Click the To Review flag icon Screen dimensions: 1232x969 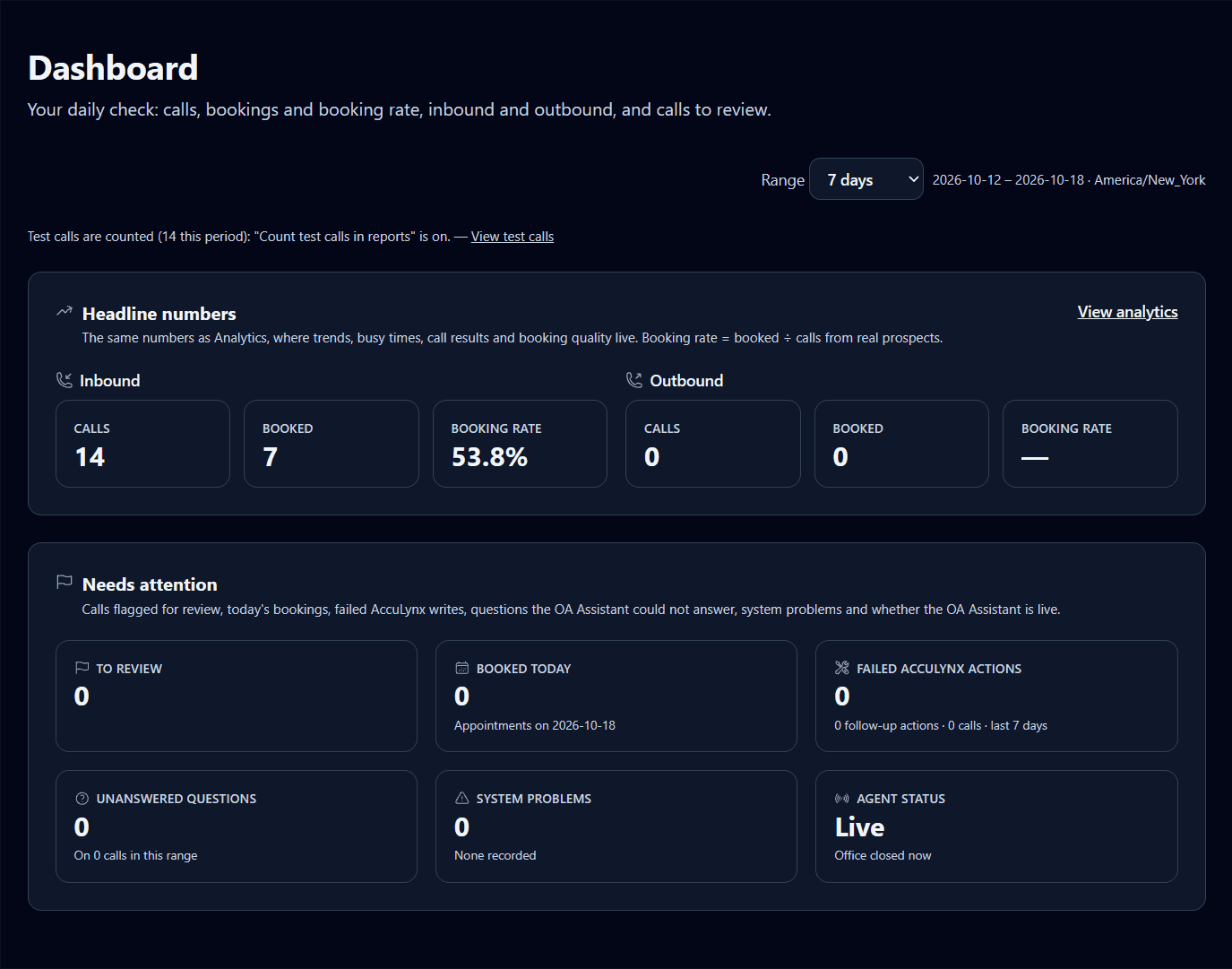(x=82, y=668)
